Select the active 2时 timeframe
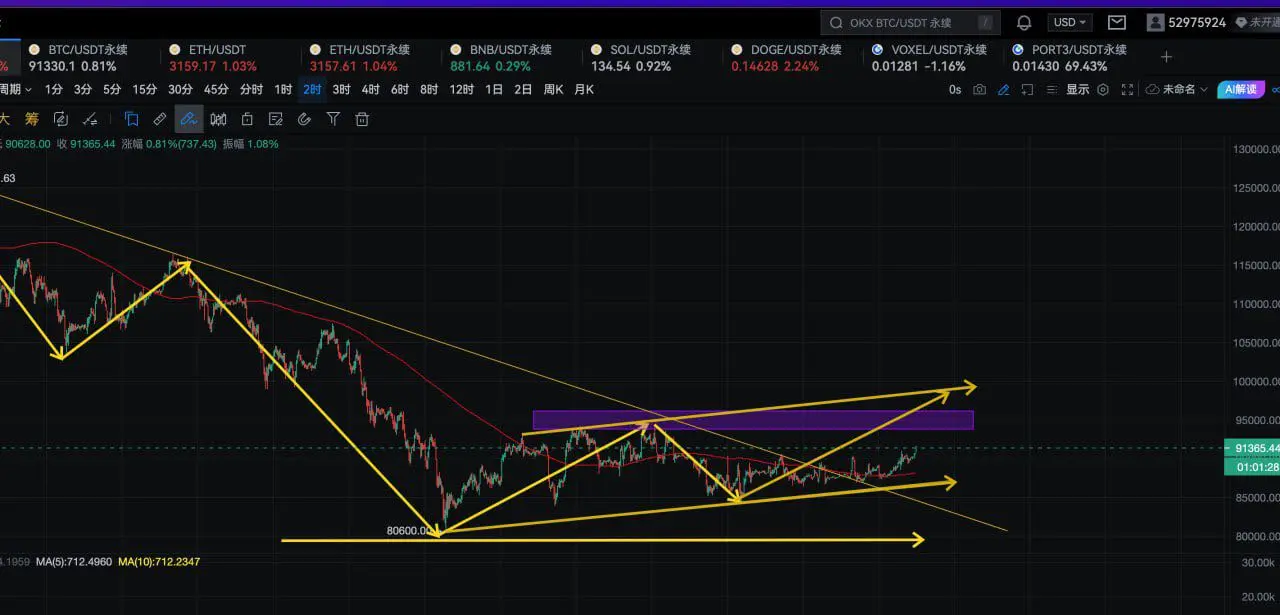 pyautogui.click(x=312, y=89)
